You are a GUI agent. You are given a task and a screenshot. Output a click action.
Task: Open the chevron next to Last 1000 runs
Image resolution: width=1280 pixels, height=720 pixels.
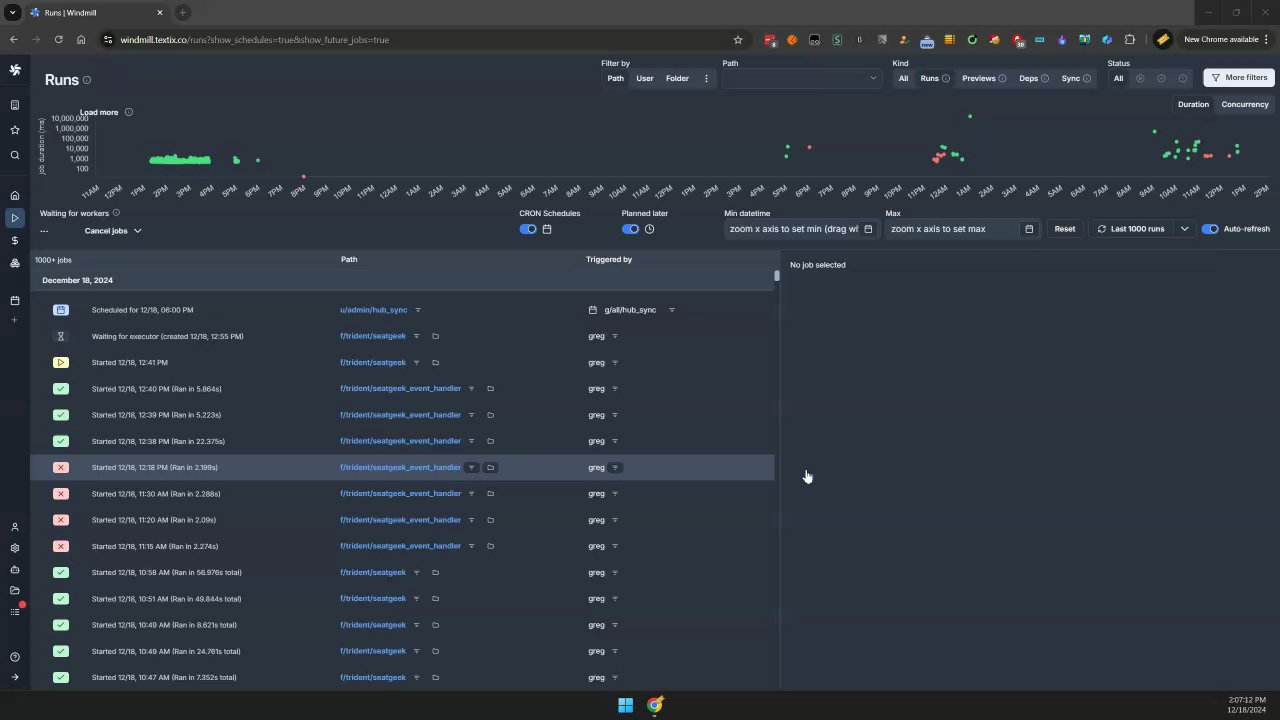coord(1184,229)
